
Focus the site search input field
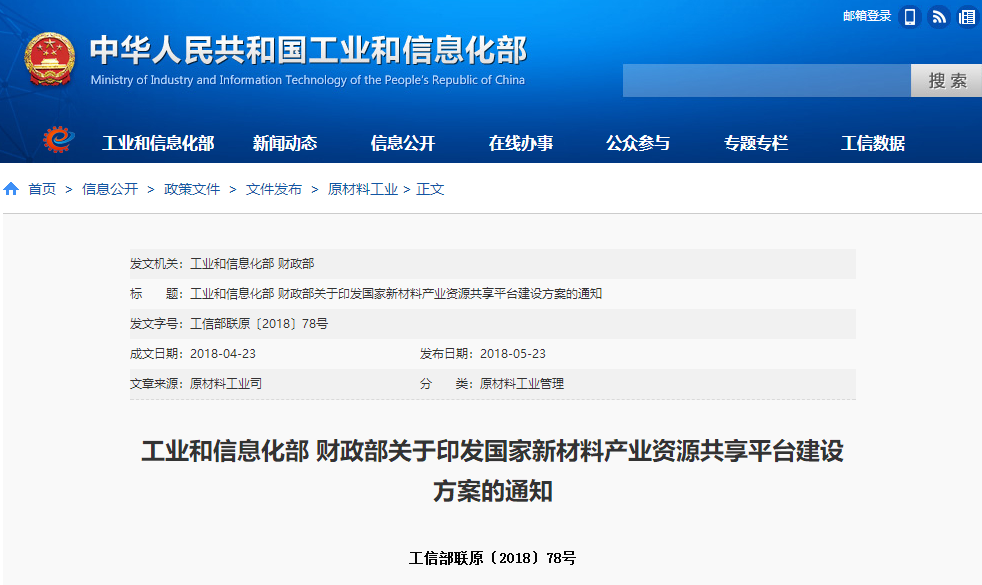[x=766, y=81]
